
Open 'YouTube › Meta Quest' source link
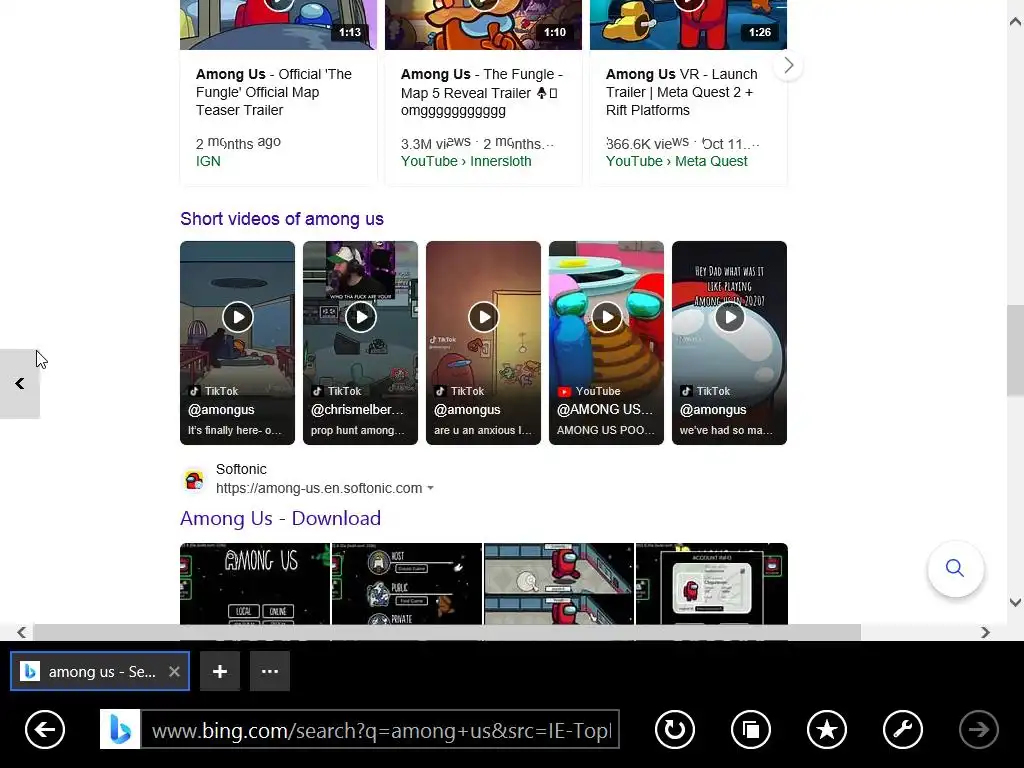676,161
